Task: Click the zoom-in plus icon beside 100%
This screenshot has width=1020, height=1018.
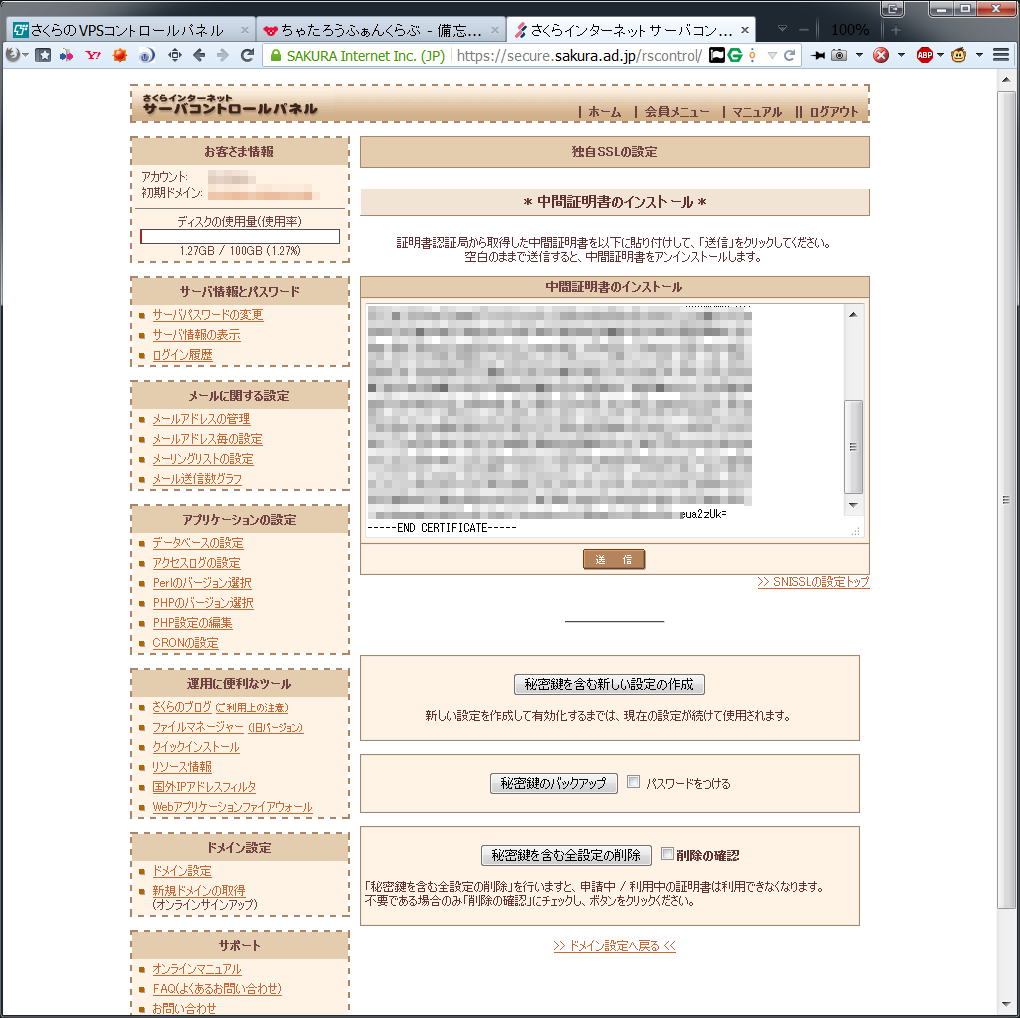Action: [x=896, y=30]
